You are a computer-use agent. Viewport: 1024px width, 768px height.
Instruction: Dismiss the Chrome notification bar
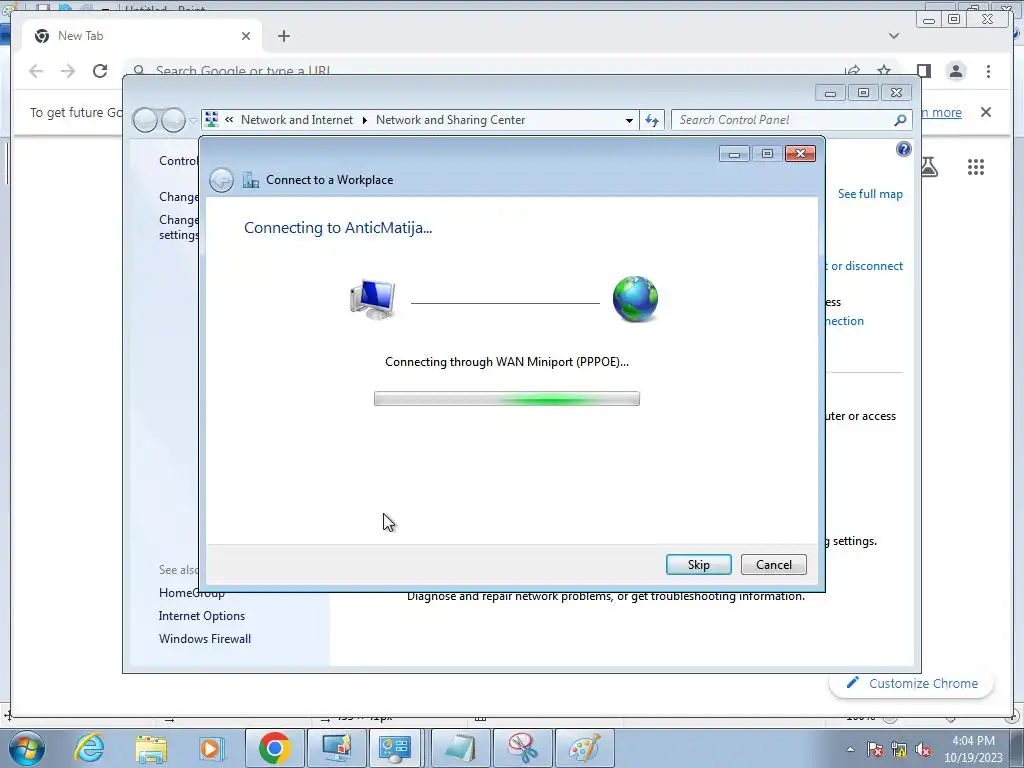tap(986, 112)
